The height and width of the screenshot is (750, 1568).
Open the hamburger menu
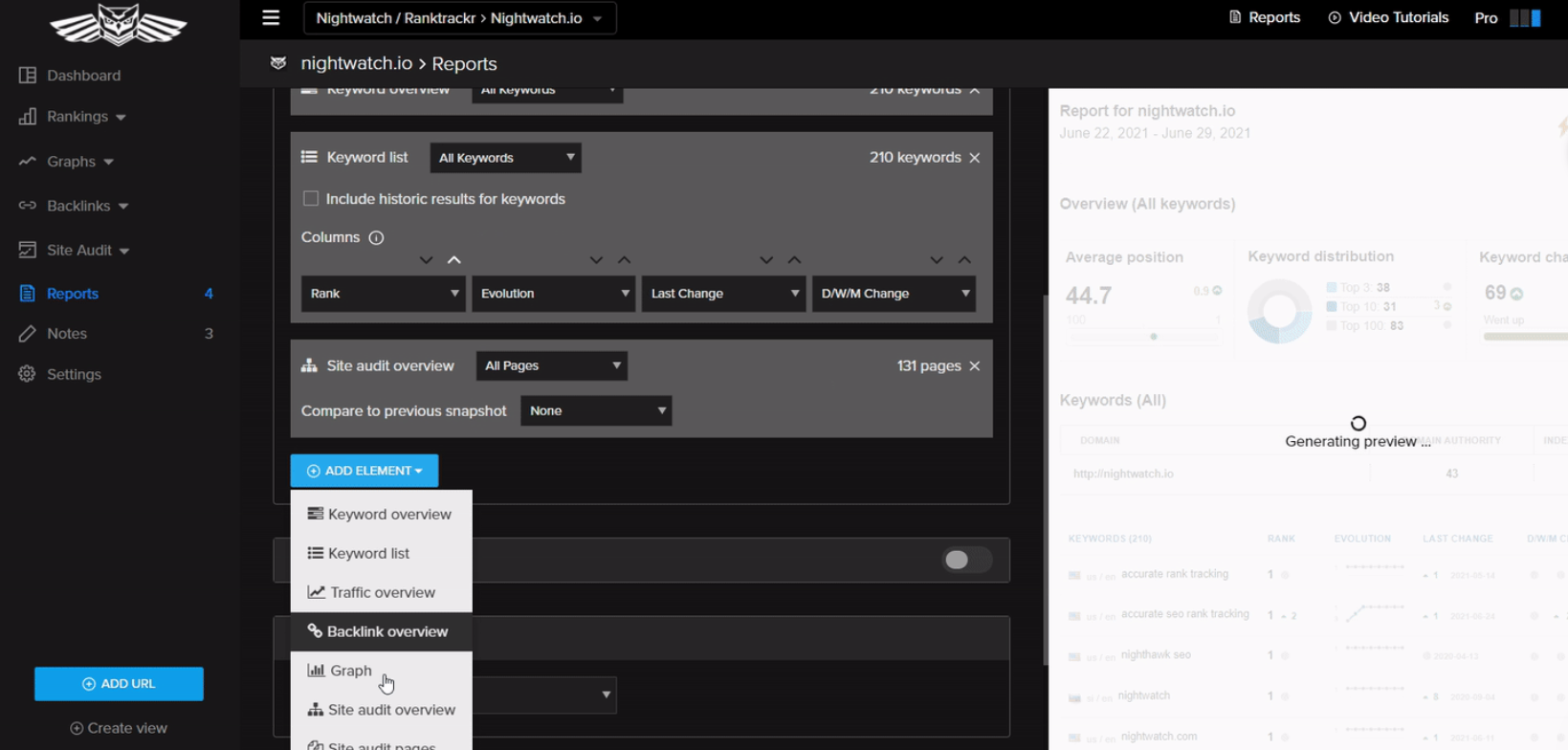point(271,17)
